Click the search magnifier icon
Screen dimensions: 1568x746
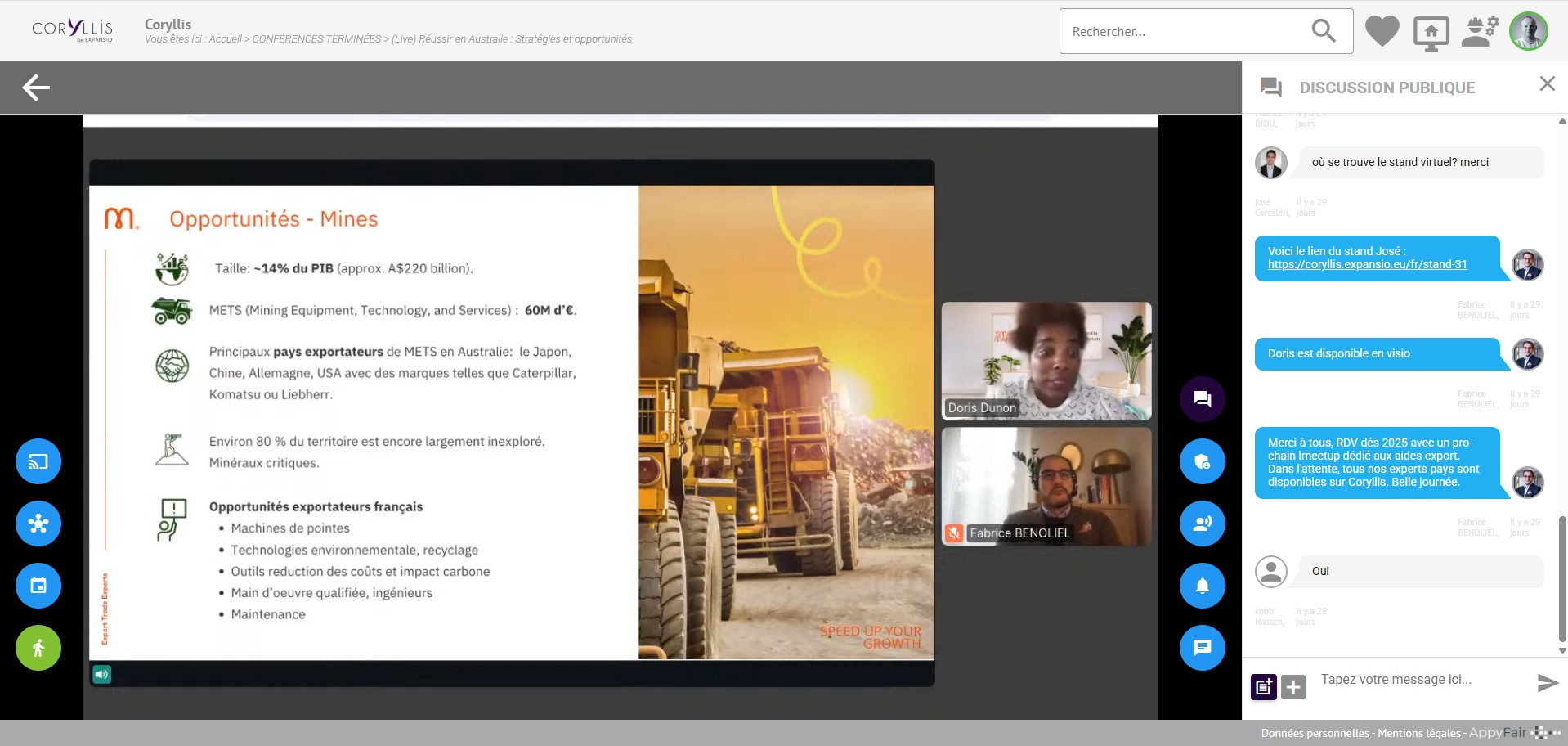(x=1323, y=31)
